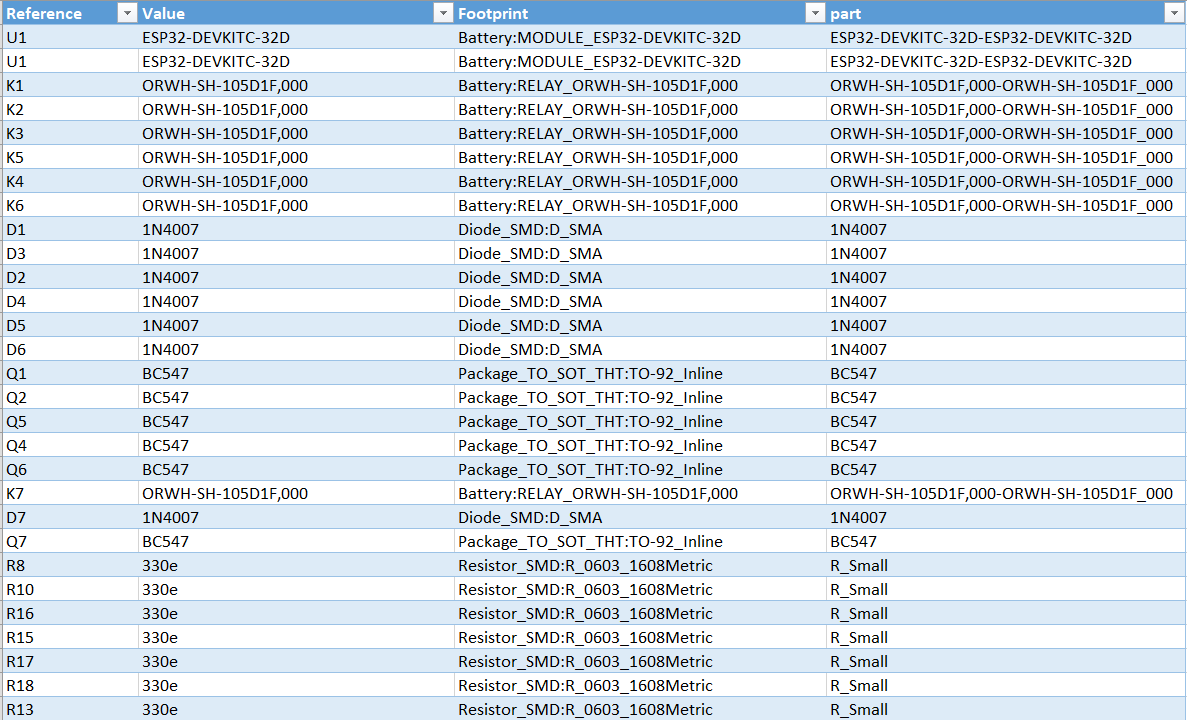
Task: Open the Value column filter dropdown
Action: pos(443,13)
